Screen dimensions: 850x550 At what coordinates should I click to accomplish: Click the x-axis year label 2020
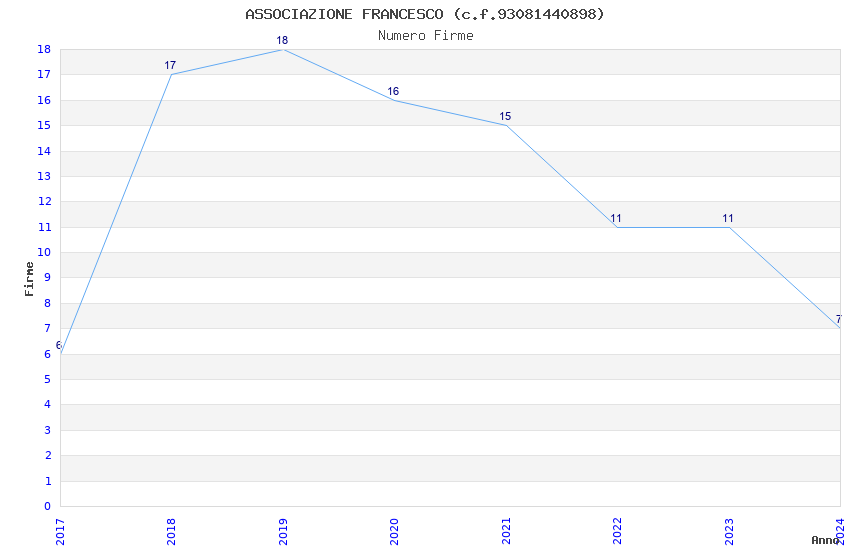coord(394,532)
